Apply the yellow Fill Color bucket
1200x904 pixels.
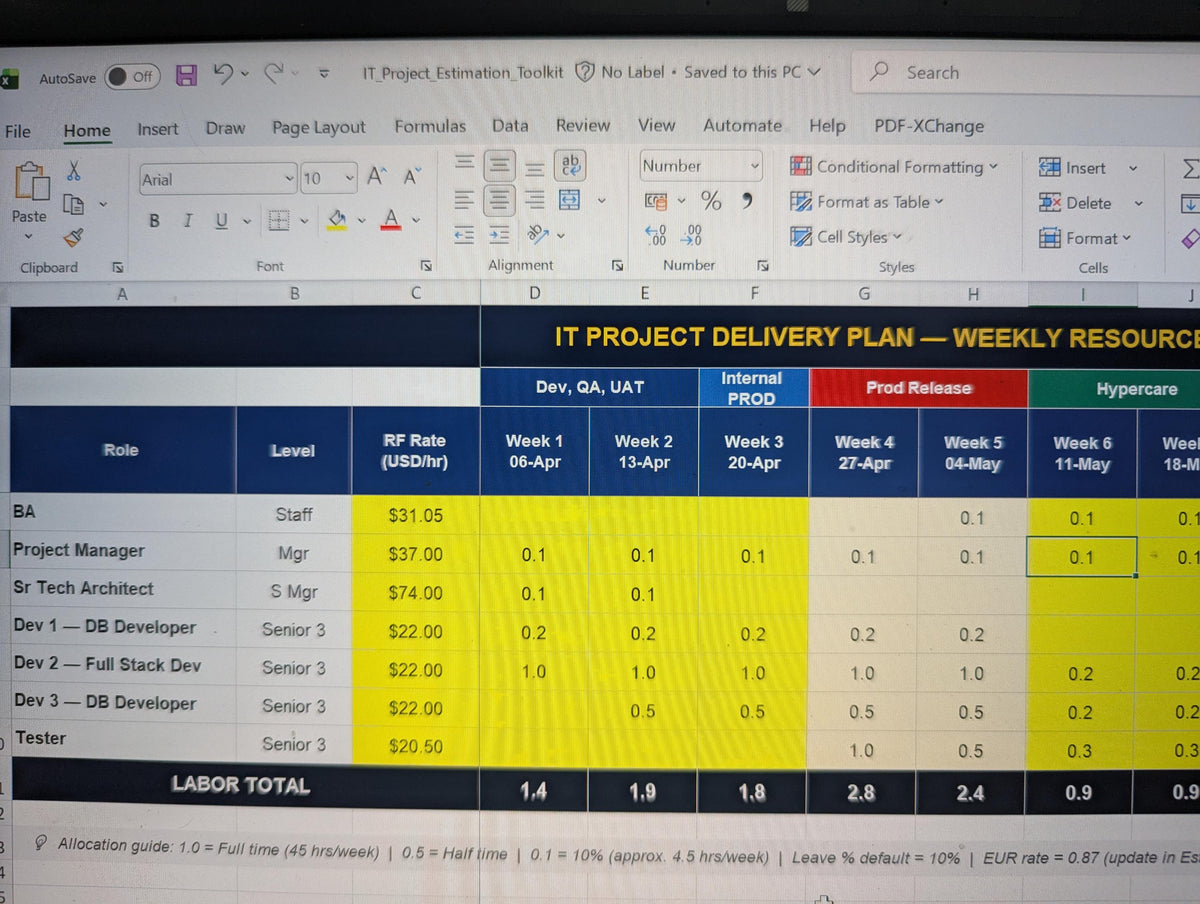click(x=337, y=220)
